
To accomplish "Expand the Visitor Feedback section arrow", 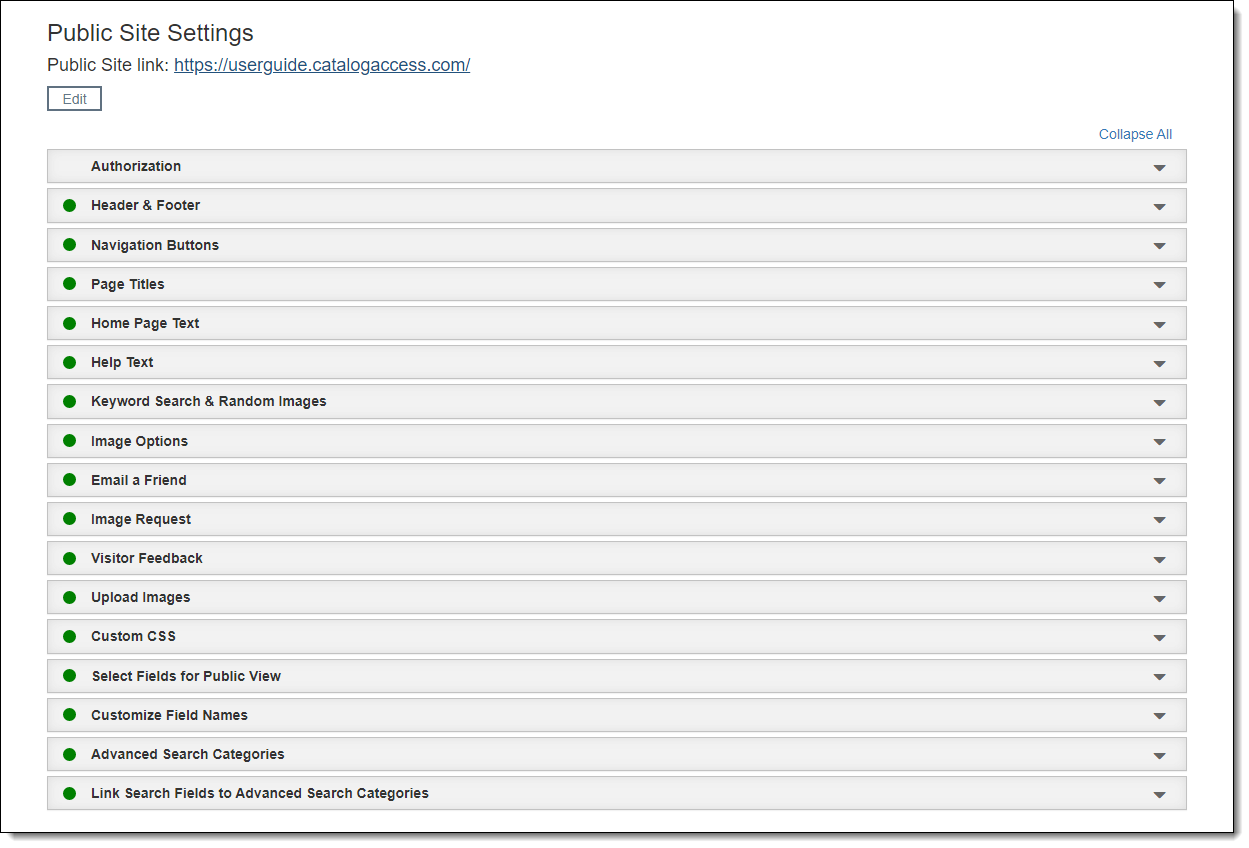I will (x=1159, y=560).
